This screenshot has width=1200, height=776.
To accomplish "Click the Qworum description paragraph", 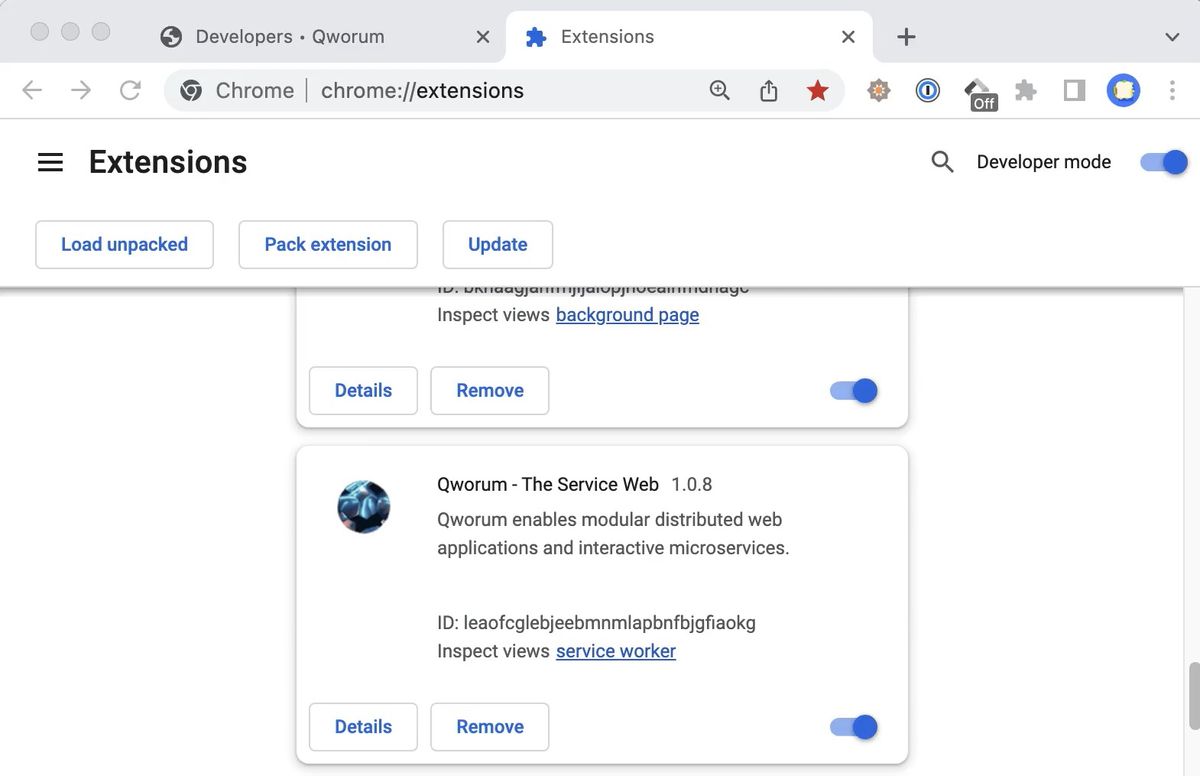I will pos(613,534).
